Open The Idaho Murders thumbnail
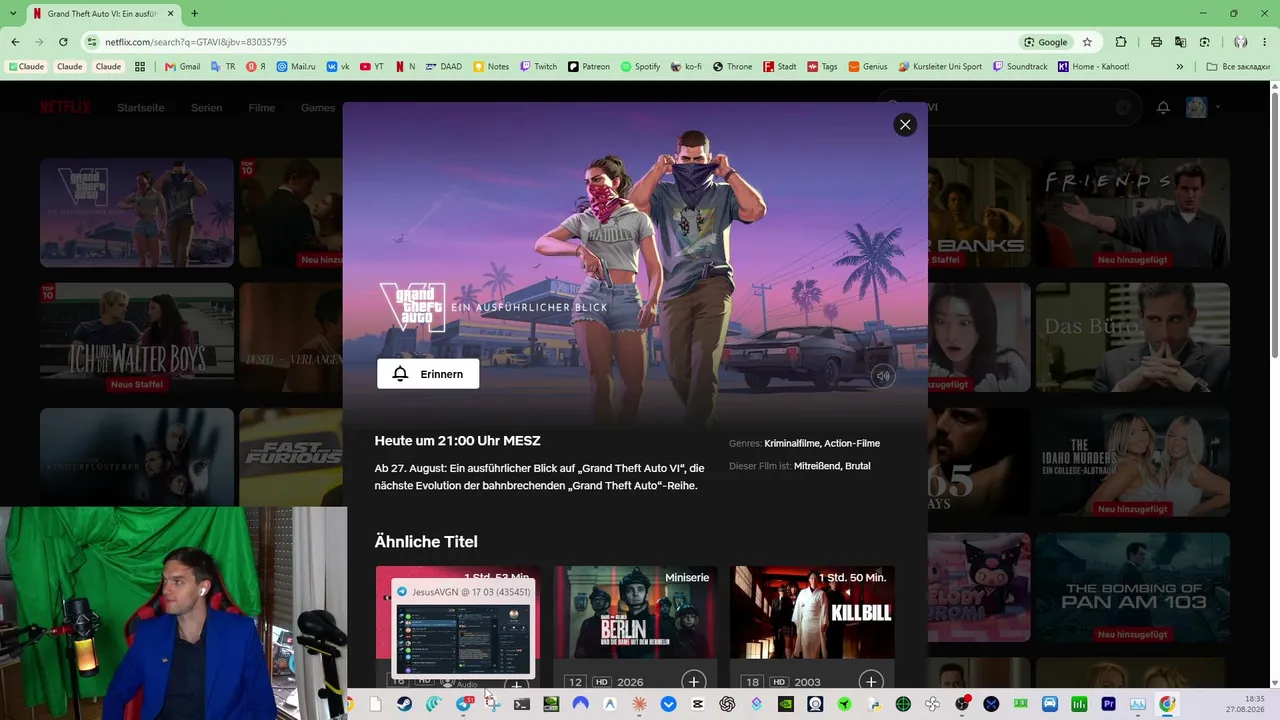This screenshot has width=1280, height=720. click(x=1132, y=462)
